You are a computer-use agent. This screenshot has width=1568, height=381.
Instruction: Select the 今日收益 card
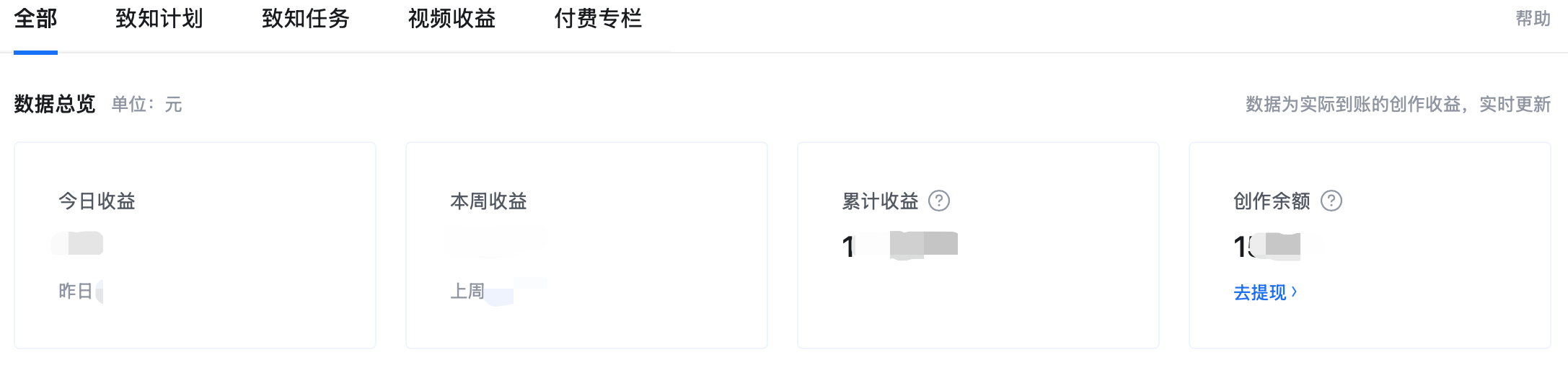point(195,245)
